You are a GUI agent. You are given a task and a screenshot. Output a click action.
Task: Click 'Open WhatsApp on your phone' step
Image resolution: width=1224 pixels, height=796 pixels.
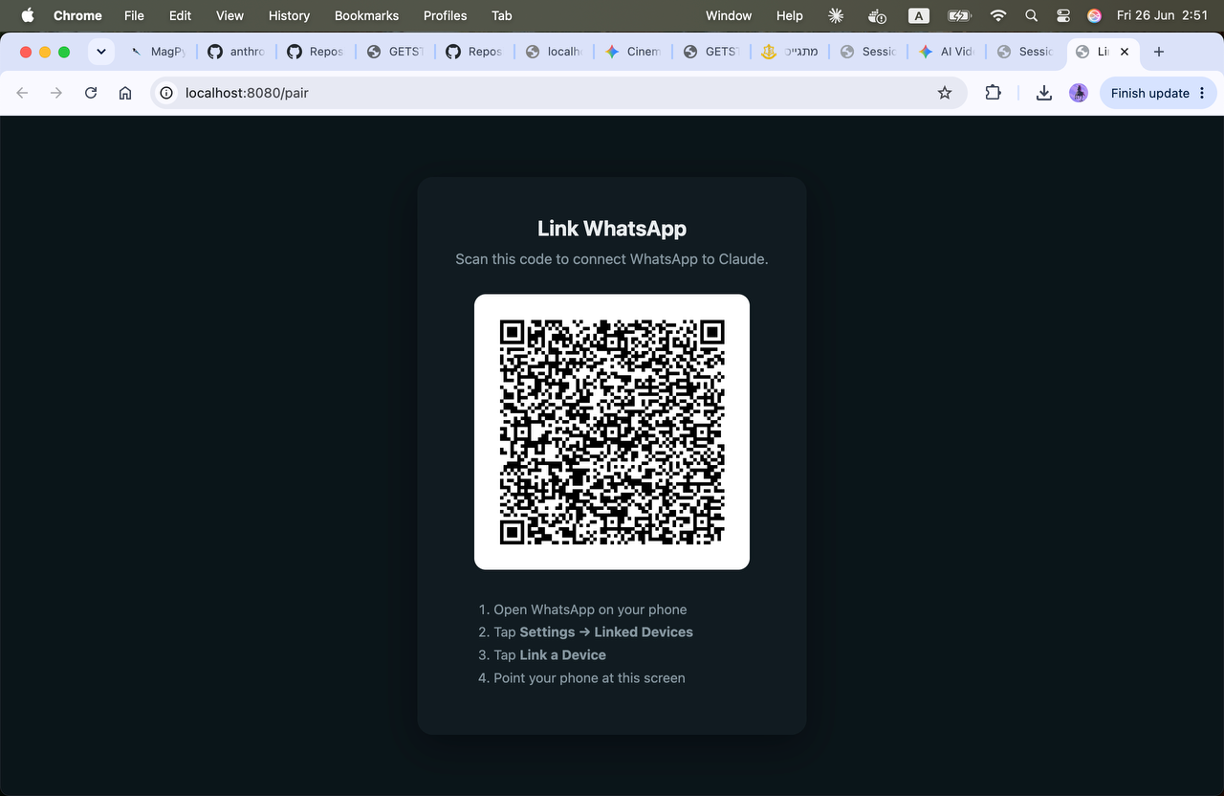590,610
